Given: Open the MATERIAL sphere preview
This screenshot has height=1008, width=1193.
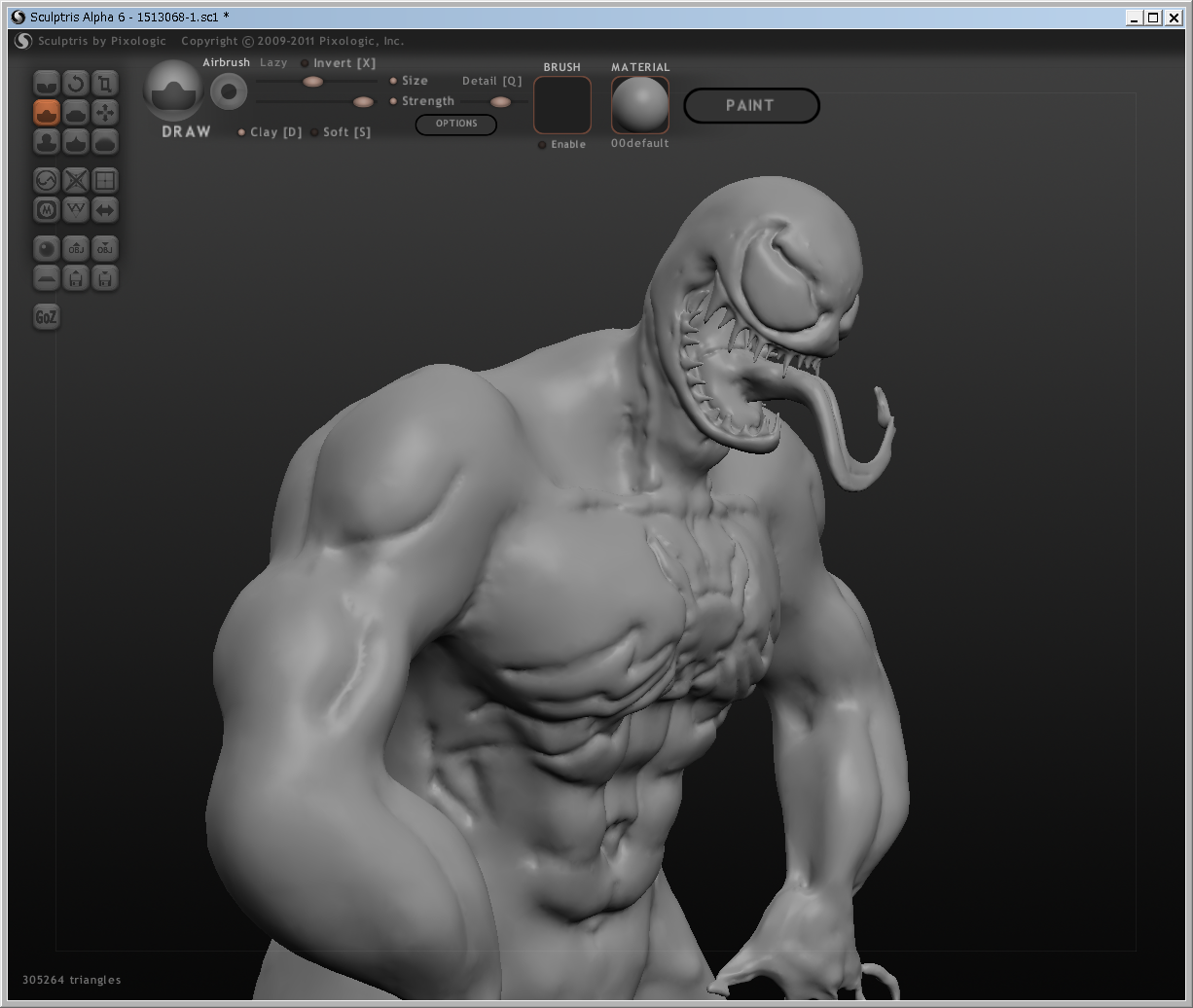Looking at the screenshot, I should (x=640, y=105).
